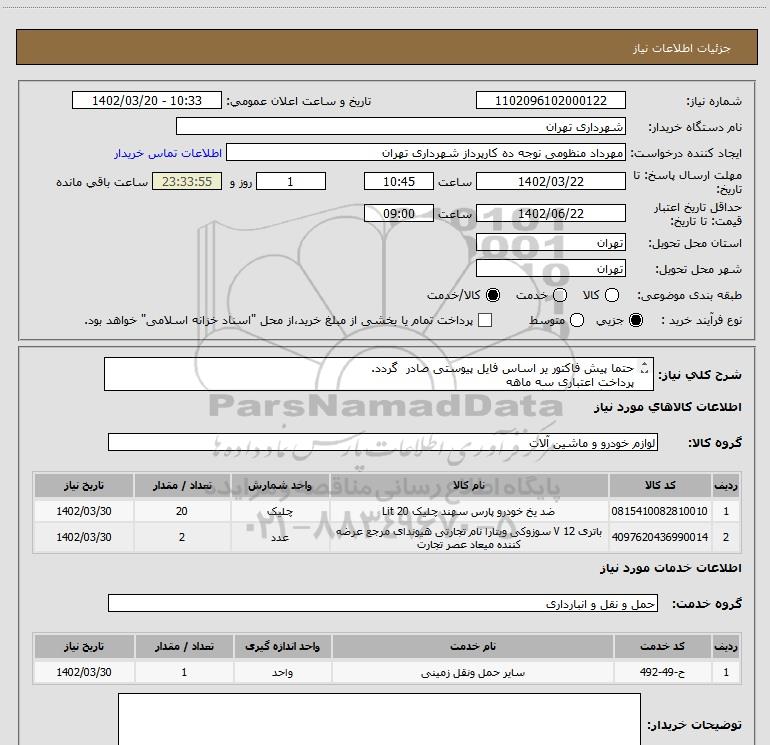Image resolution: width=770 pixels, height=745 pixels.
Task: Choose the جزیی purchase type radio
Action: pos(635,320)
